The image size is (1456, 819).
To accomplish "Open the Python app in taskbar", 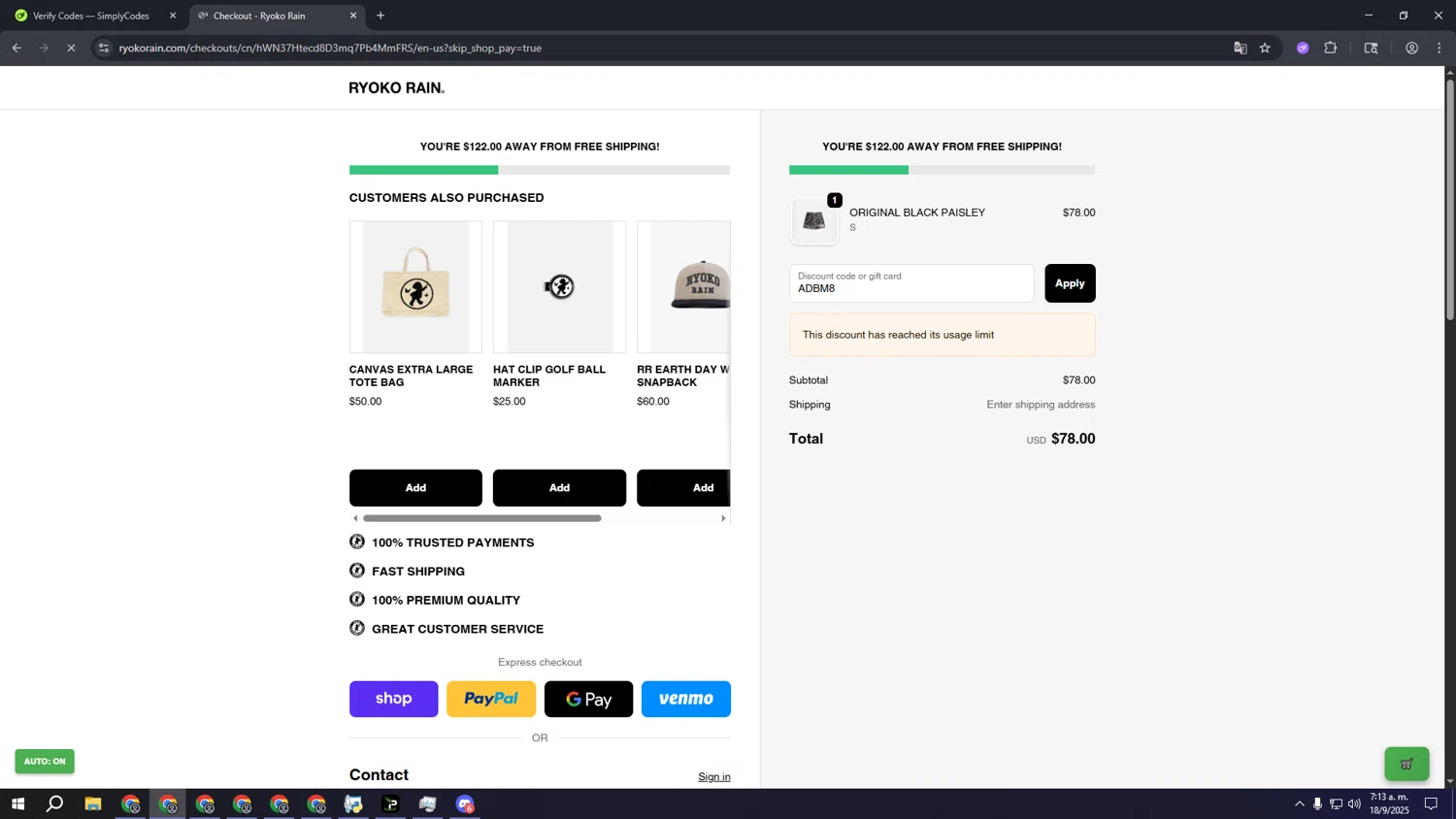I will [353, 804].
